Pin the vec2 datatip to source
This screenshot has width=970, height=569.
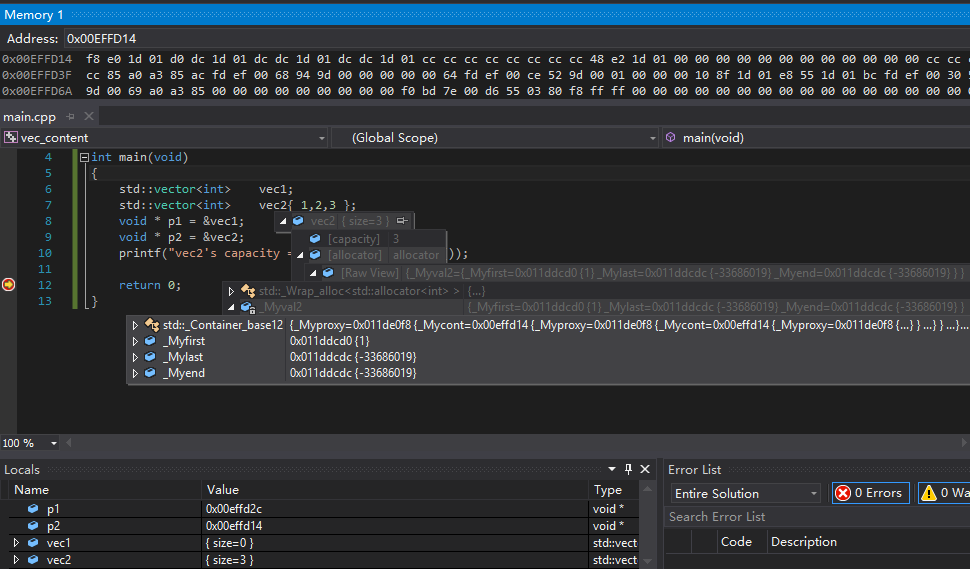[x=402, y=221]
